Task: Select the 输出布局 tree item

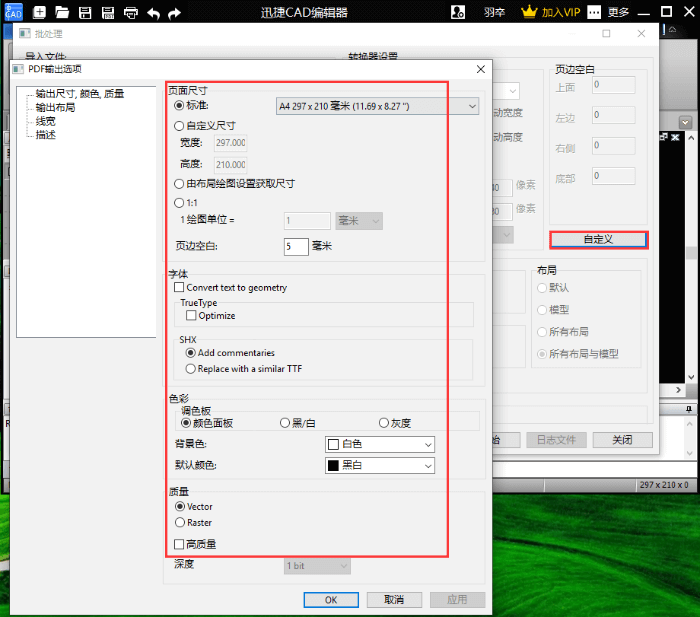Action: point(55,108)
